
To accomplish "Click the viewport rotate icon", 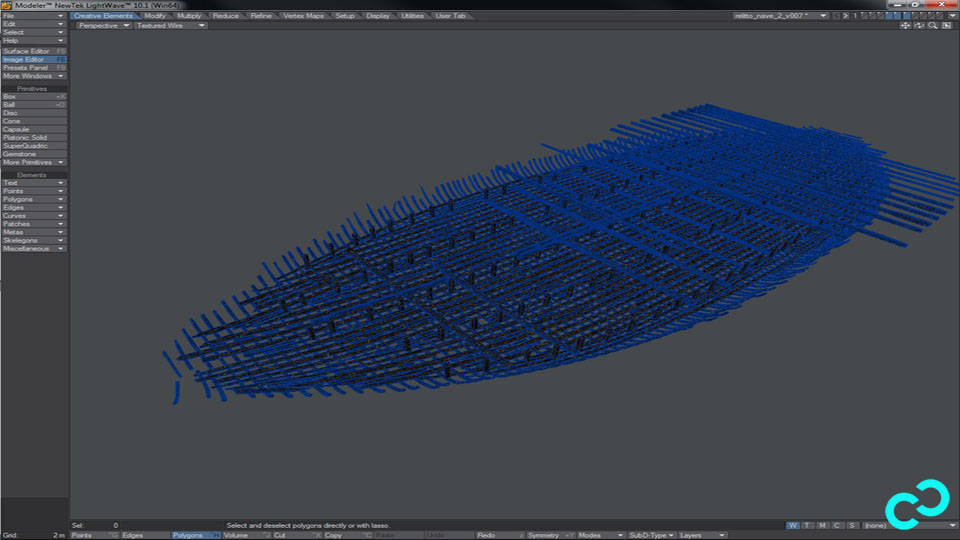I will tap(919, 26).
